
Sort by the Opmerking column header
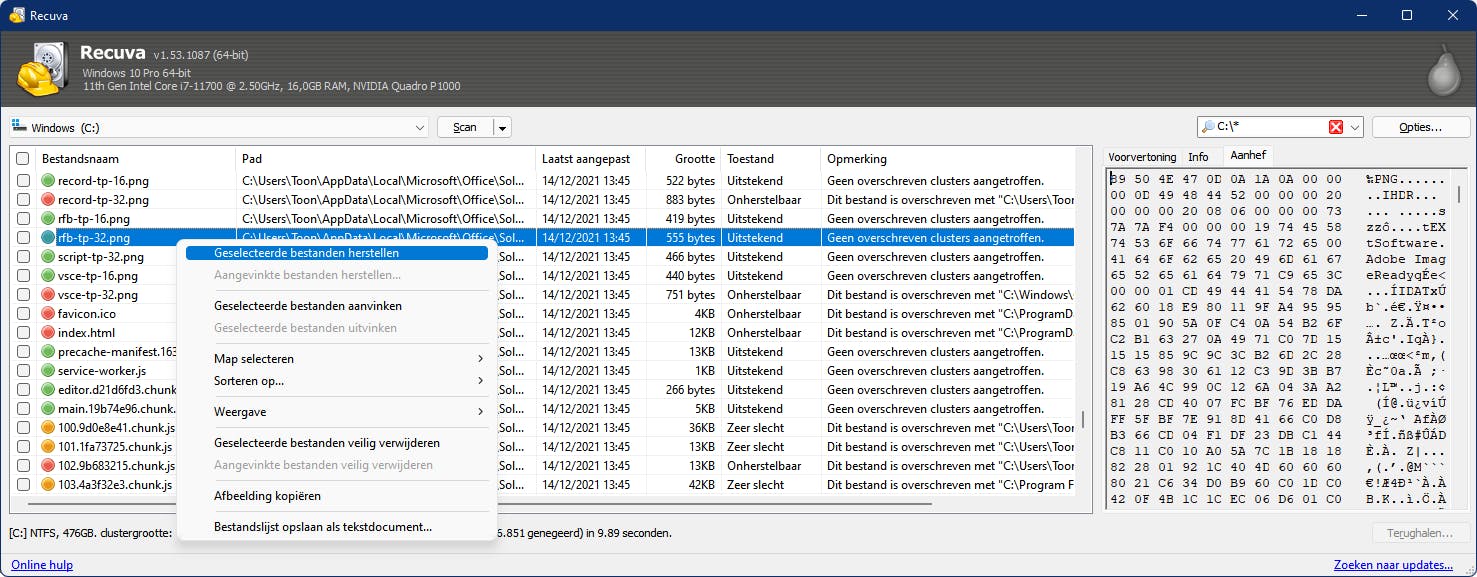(x=948, y=159)
